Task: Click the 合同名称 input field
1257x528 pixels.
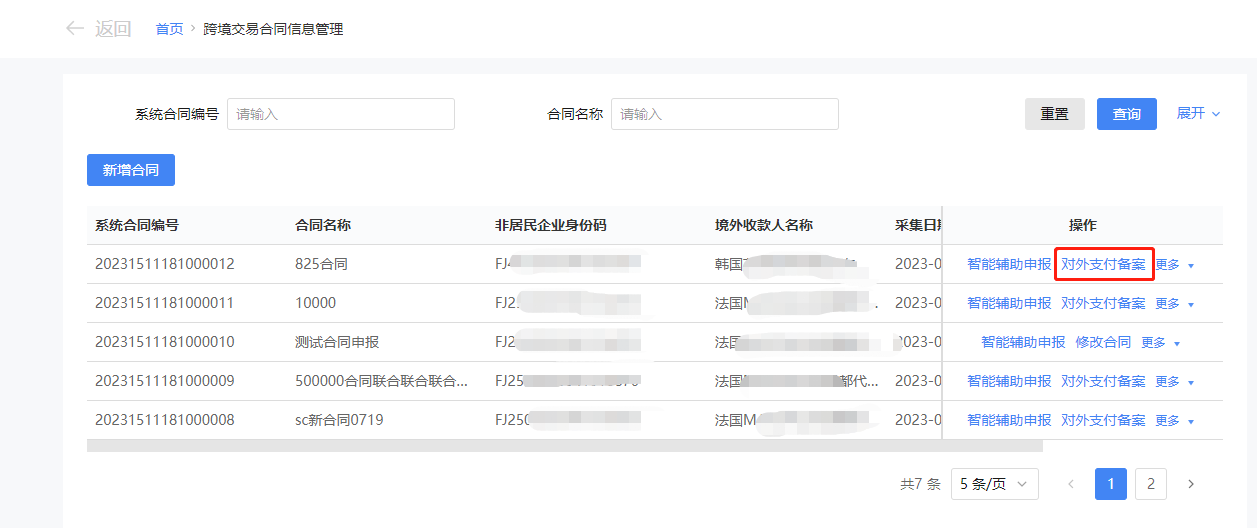Action: click(724, 114)
